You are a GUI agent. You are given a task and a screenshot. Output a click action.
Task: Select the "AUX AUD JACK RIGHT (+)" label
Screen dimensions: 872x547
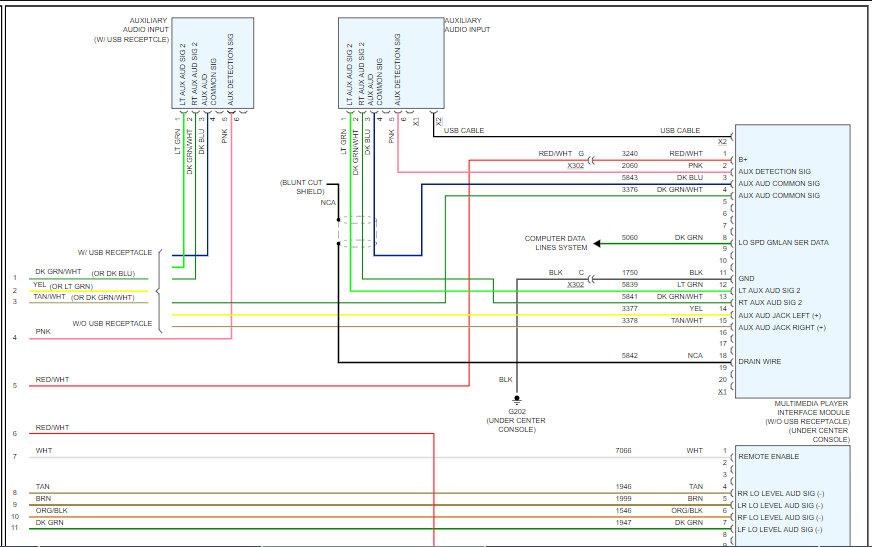pyautogui.click(x=782, y=327)
